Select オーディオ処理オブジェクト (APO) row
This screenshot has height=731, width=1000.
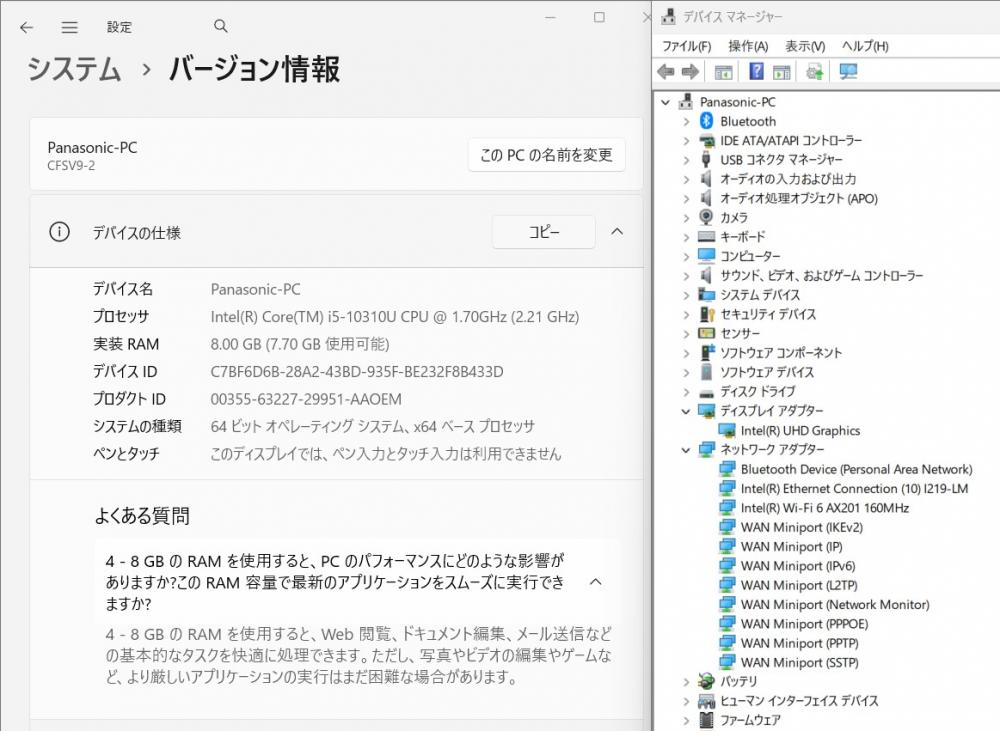pyautogui.click(x=798, y=198)
